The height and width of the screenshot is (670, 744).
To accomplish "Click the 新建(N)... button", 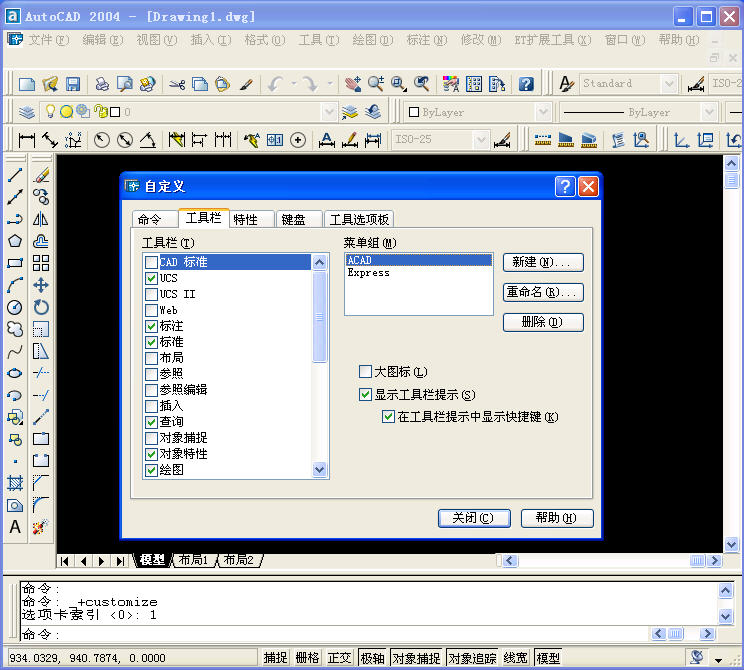I will (x=543, y=262).
